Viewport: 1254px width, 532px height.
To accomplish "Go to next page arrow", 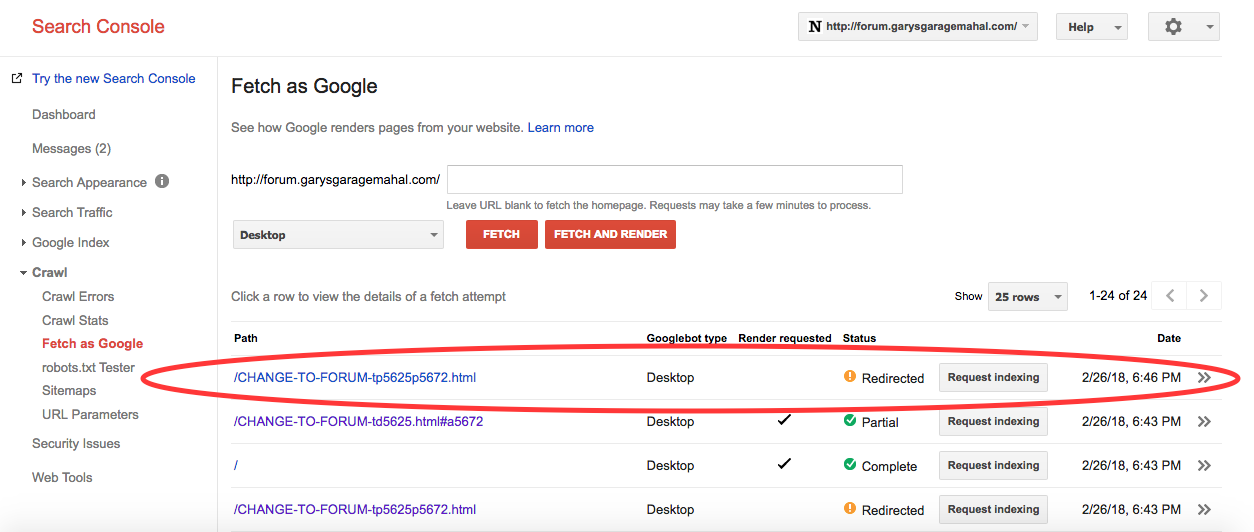I will (1203, 296).
